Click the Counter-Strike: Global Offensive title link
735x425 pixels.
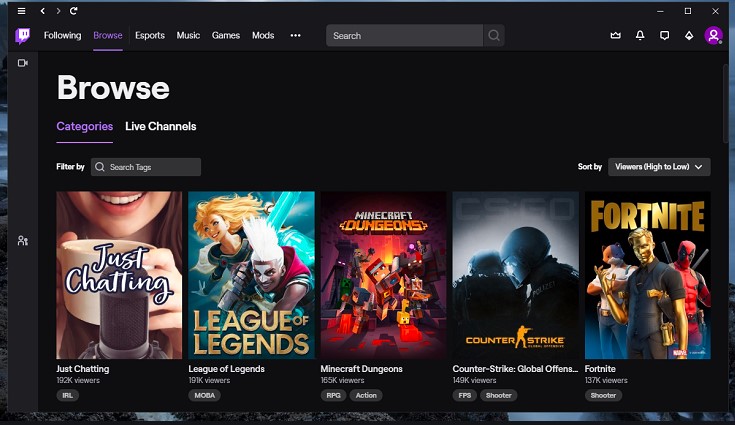pos(515,369)
